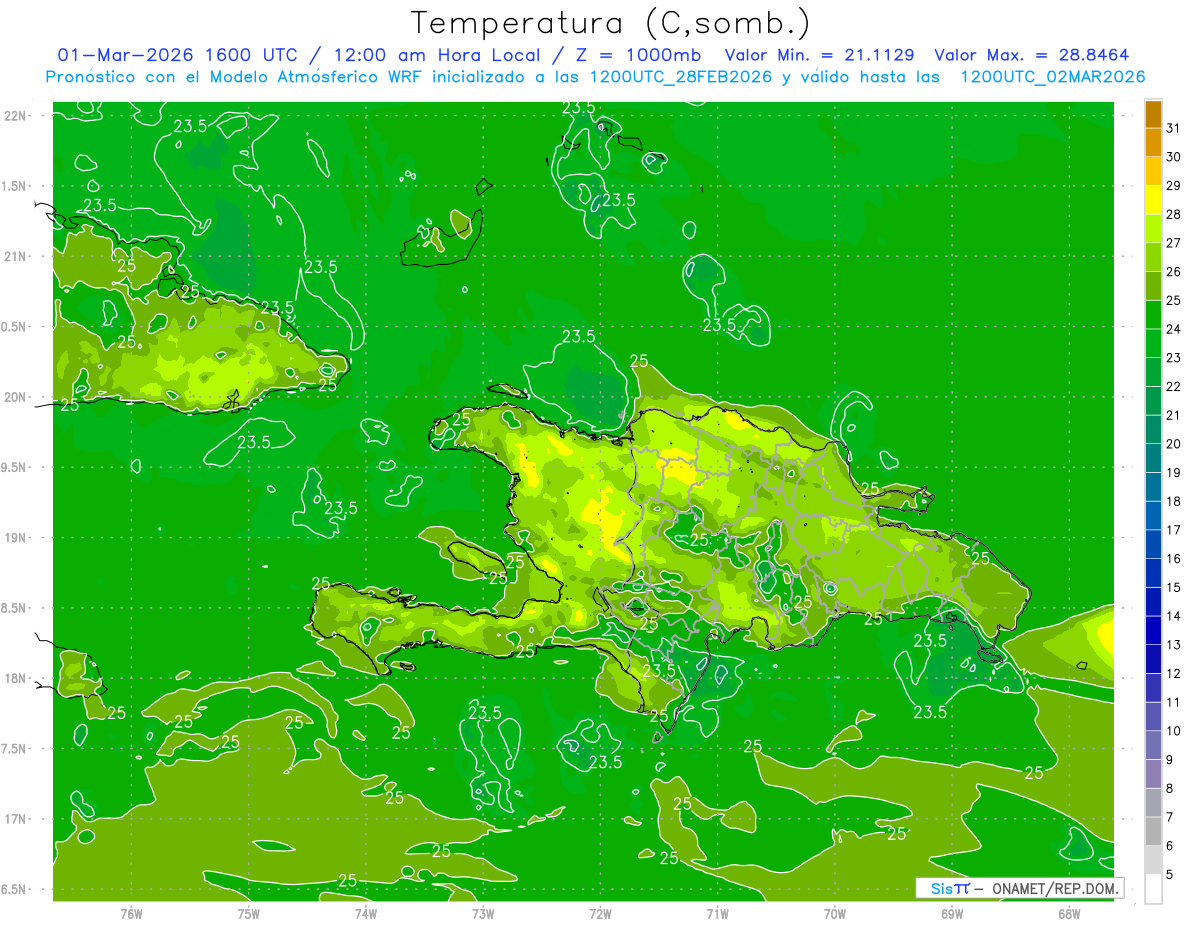Viewport: 1200px width, 927px height.
Task: Click legend value 7 on the color scale
Action: click(x=1171, y=817)
